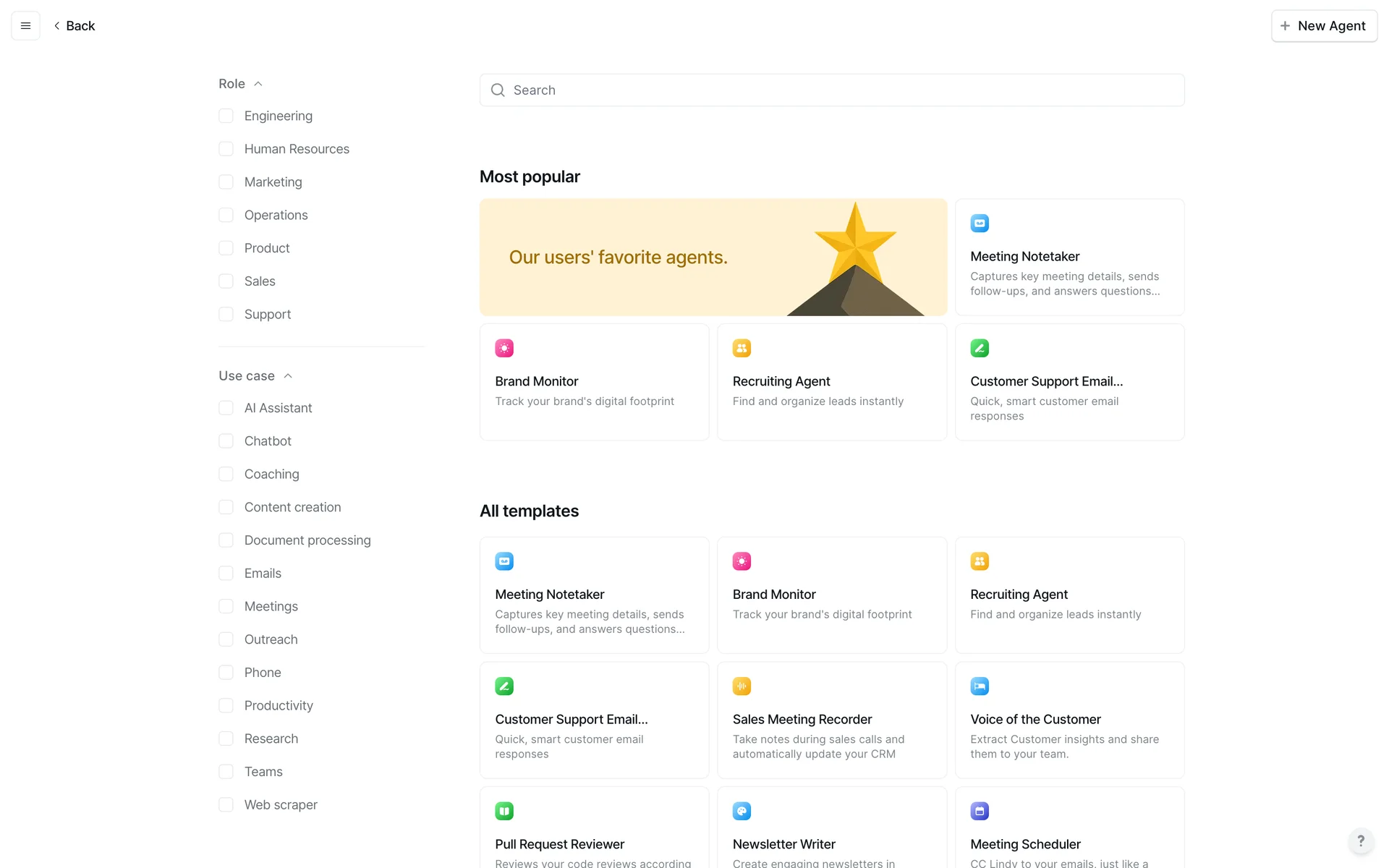Click the Newsletter Writer palette icon
Viewport: 1389px width, 868px height.
coord(742,811)
